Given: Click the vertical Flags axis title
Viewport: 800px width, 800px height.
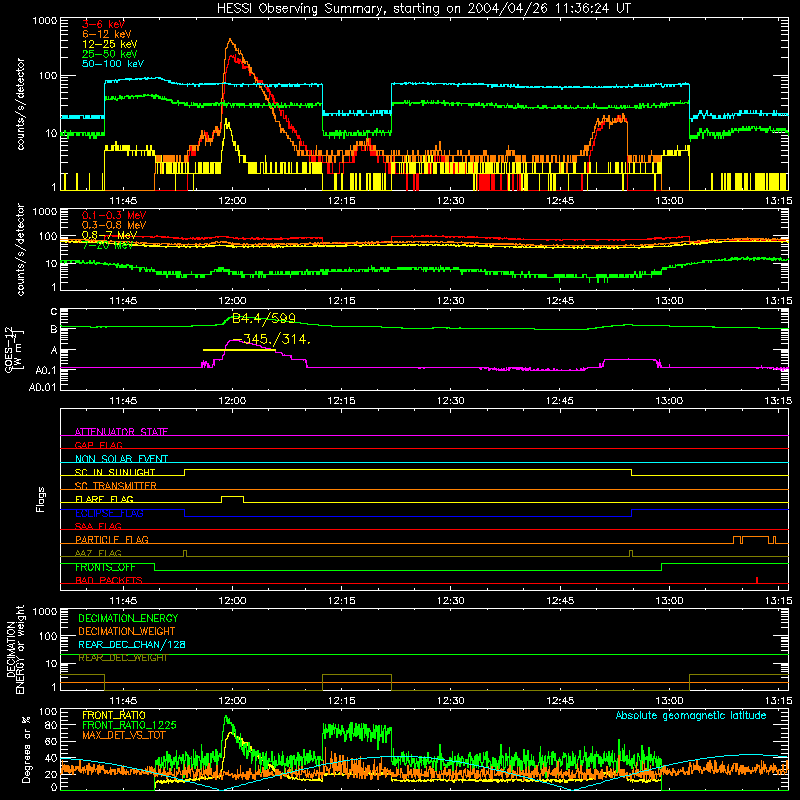Looking at the screenshot, I should (x=41, y=499).
